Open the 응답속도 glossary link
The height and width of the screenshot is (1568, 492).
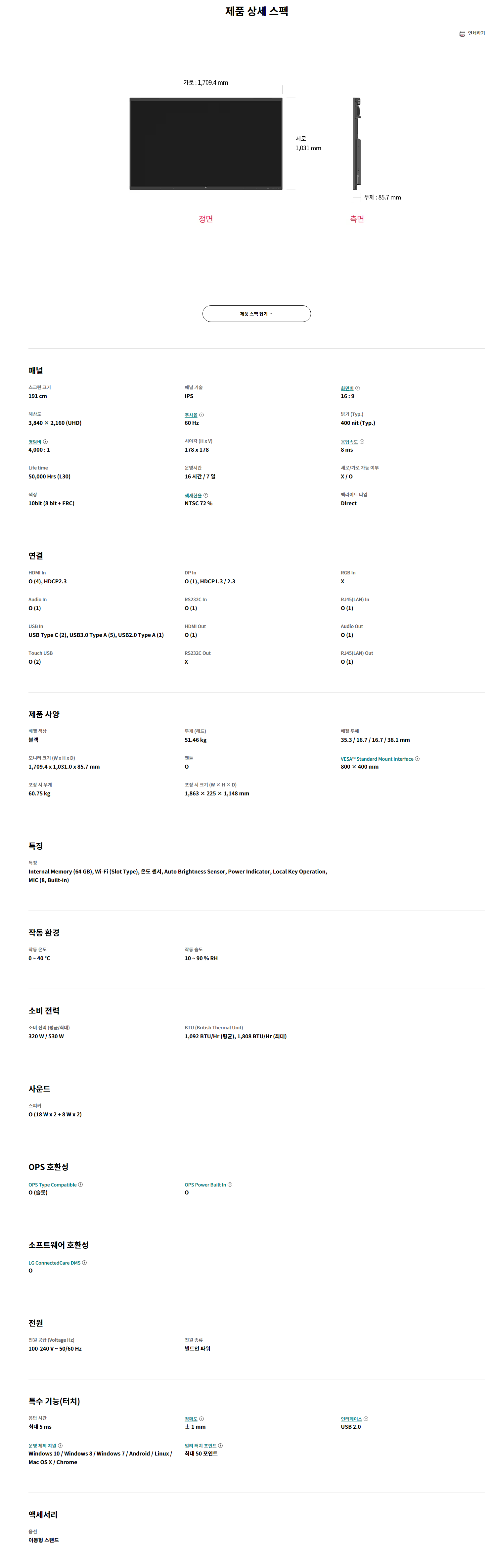point(349,442)
